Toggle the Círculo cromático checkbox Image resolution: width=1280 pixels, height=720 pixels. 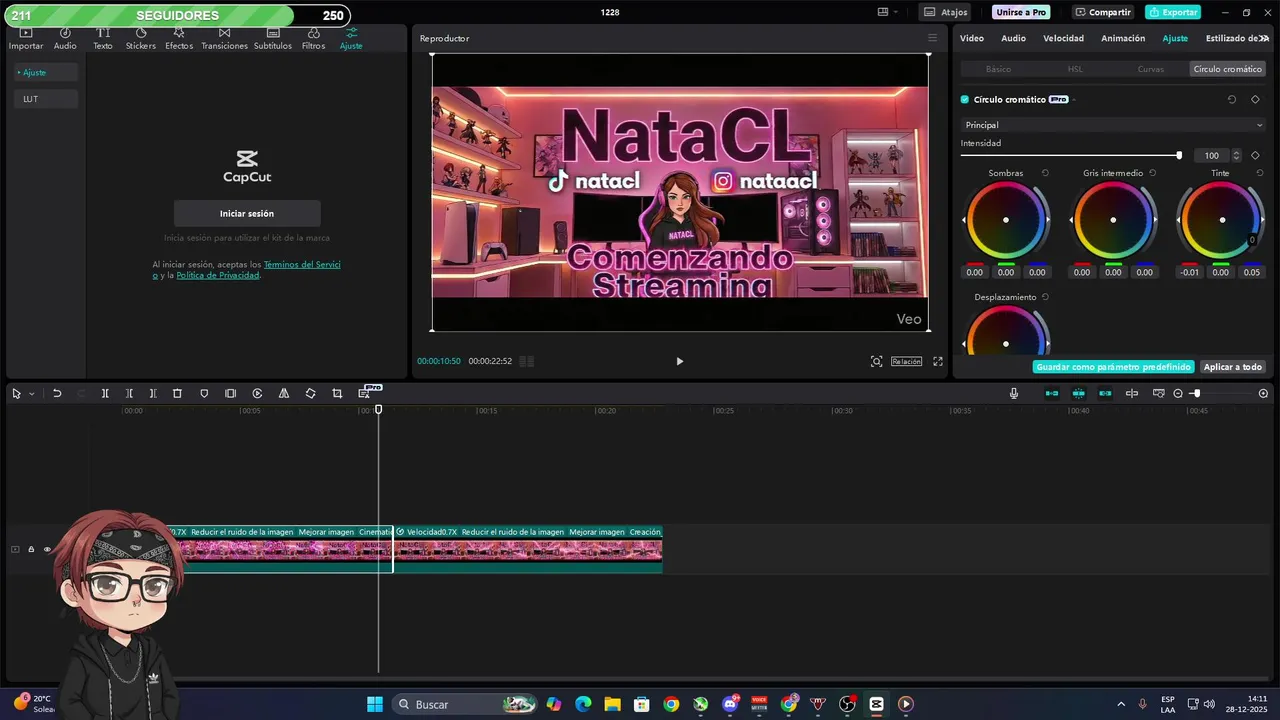click(x=965, y=100)
